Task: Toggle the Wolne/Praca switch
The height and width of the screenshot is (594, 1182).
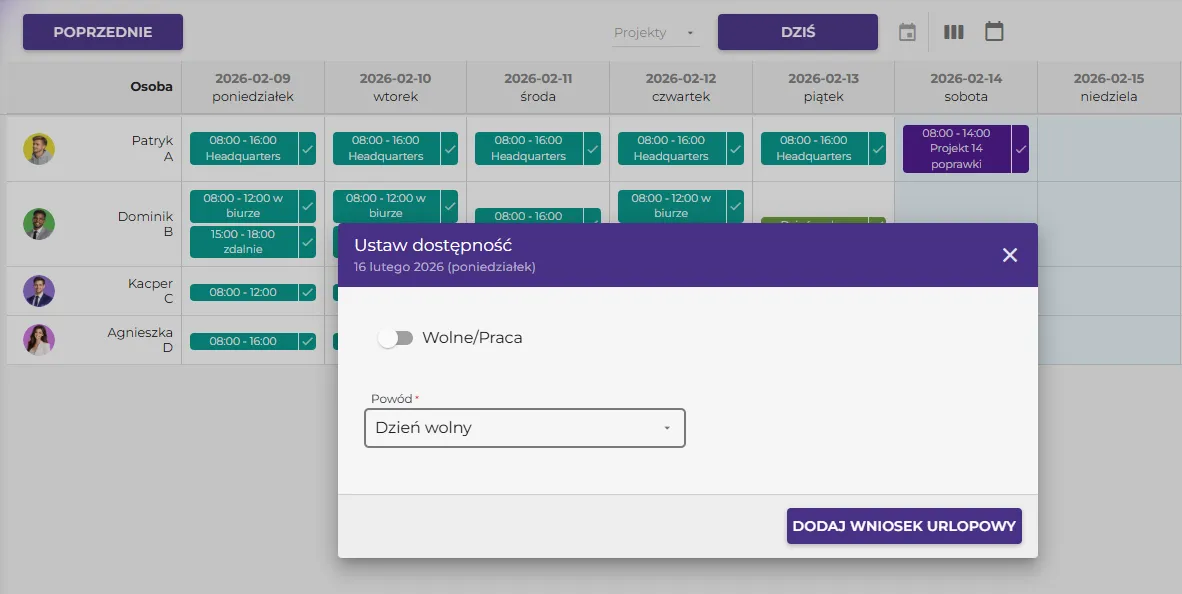Action: click(396, 338)
